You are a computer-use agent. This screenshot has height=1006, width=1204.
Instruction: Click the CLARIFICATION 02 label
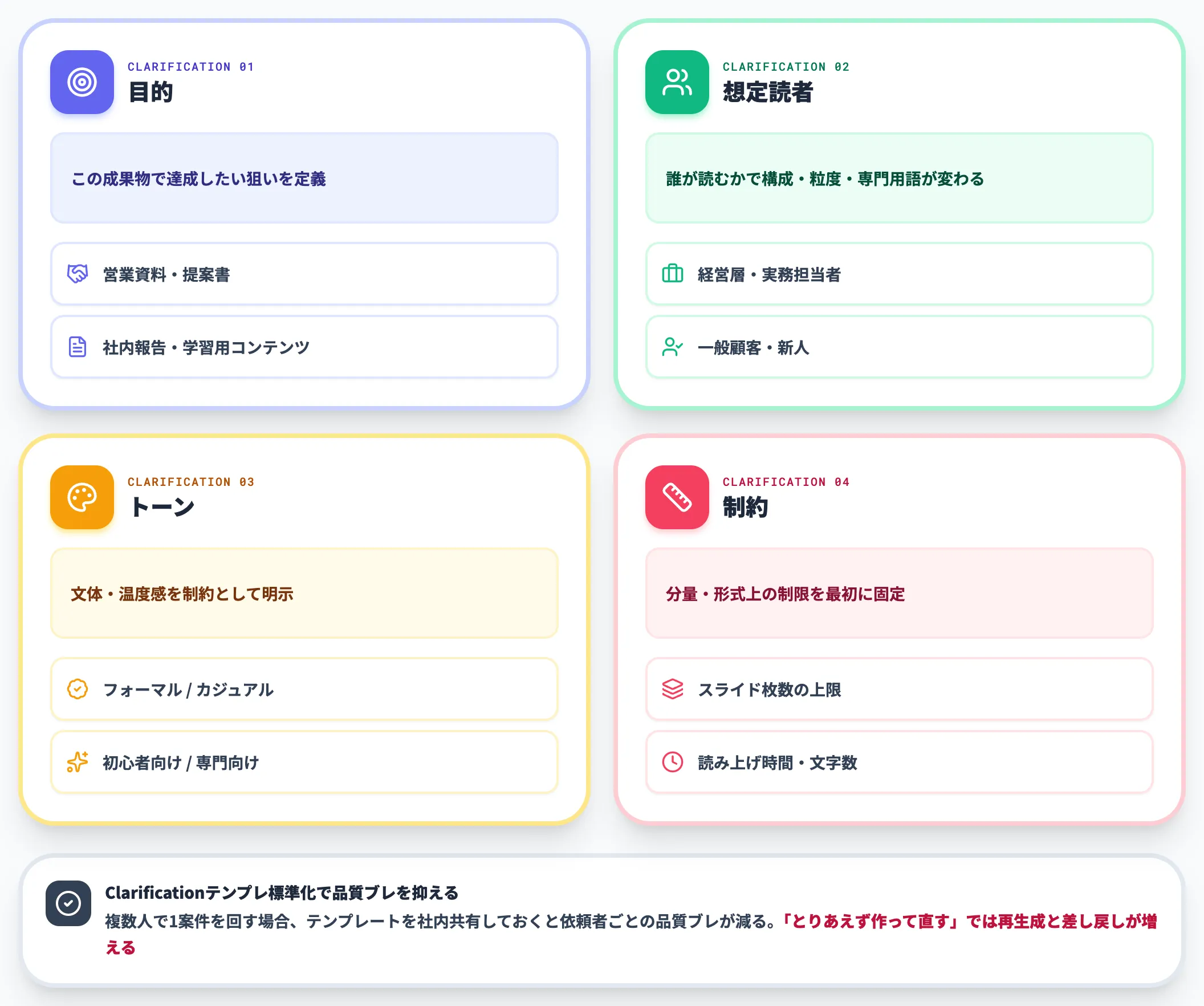(x=786, y=67)
